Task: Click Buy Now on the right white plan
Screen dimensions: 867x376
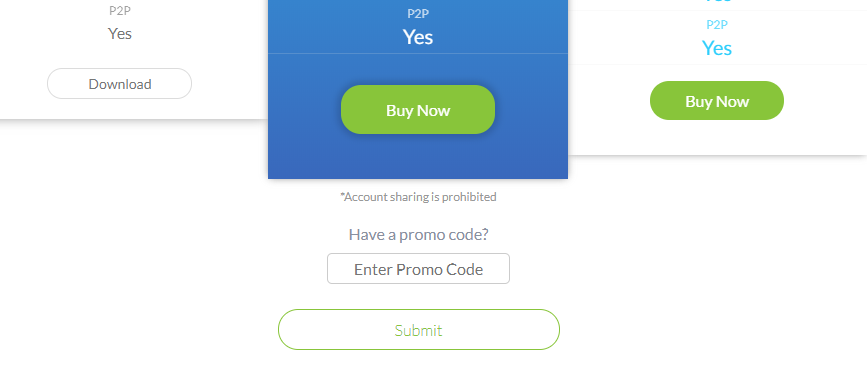Action: tap(717, 101)
